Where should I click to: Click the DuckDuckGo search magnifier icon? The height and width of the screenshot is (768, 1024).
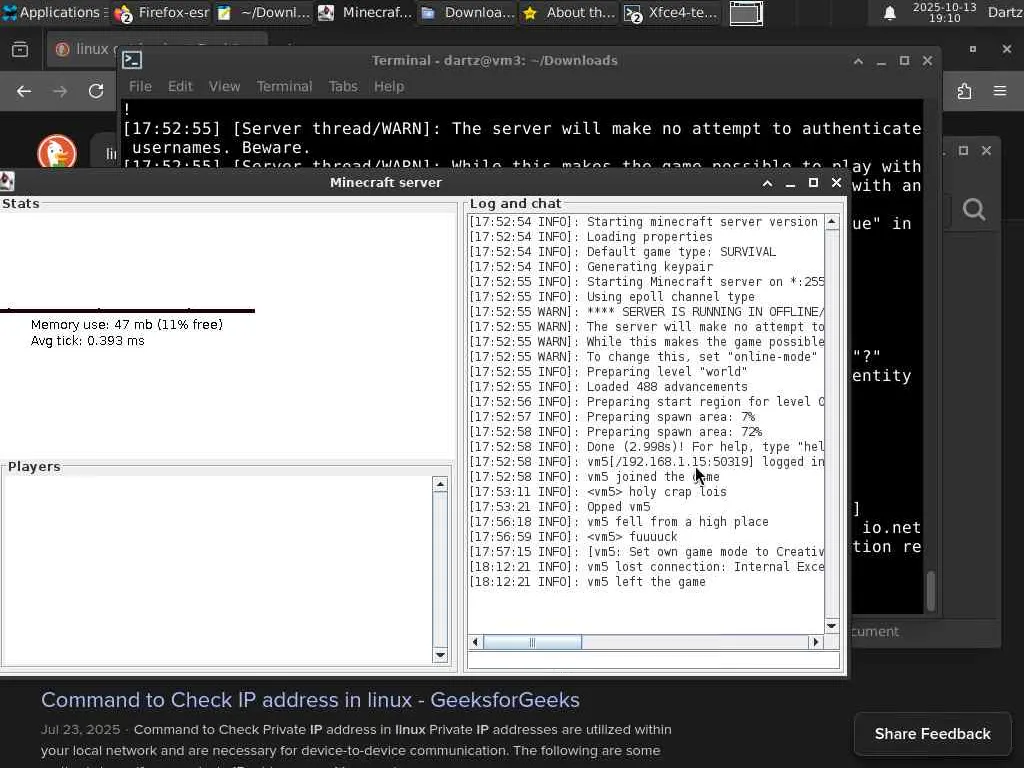click(x=974, y=210)
